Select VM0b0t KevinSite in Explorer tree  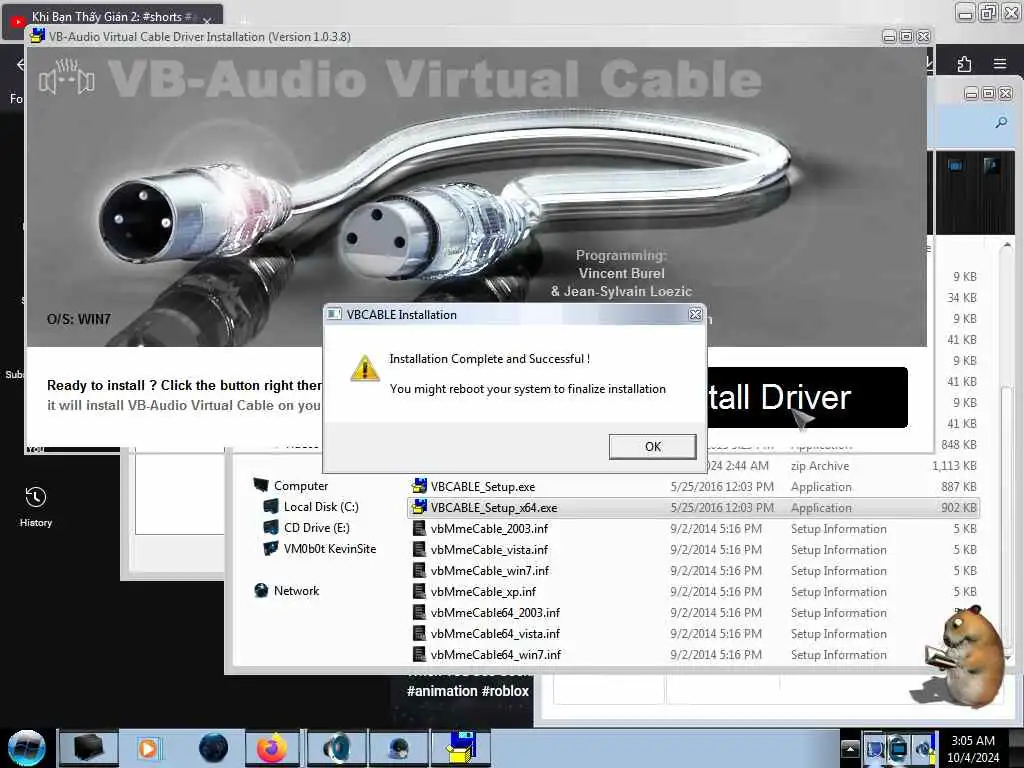(x=329, y=549)
